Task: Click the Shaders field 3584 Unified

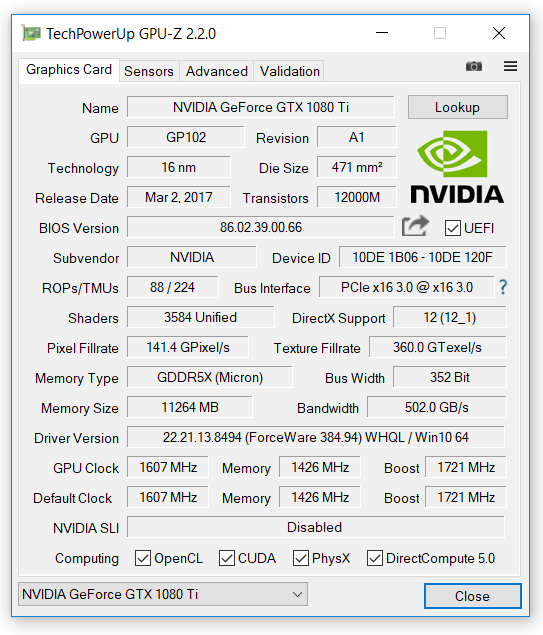Action: click(x=200, y=317)
